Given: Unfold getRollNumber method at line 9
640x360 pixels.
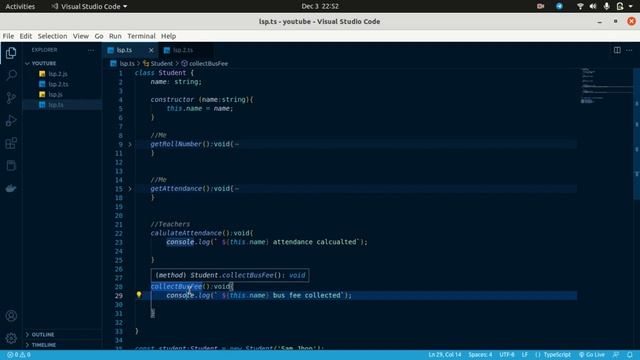Looking at the screenshot, I should click(x=130, y=144).
